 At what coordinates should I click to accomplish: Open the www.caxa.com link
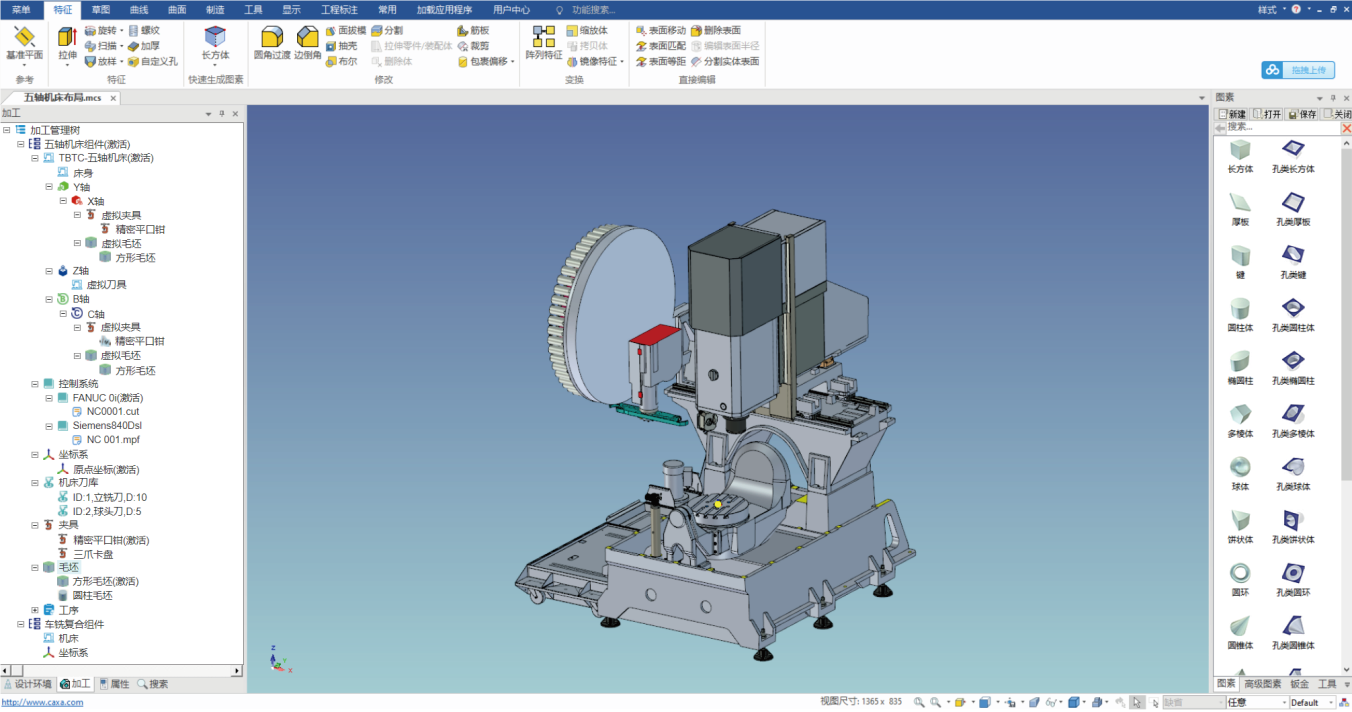tap(42, 702)
